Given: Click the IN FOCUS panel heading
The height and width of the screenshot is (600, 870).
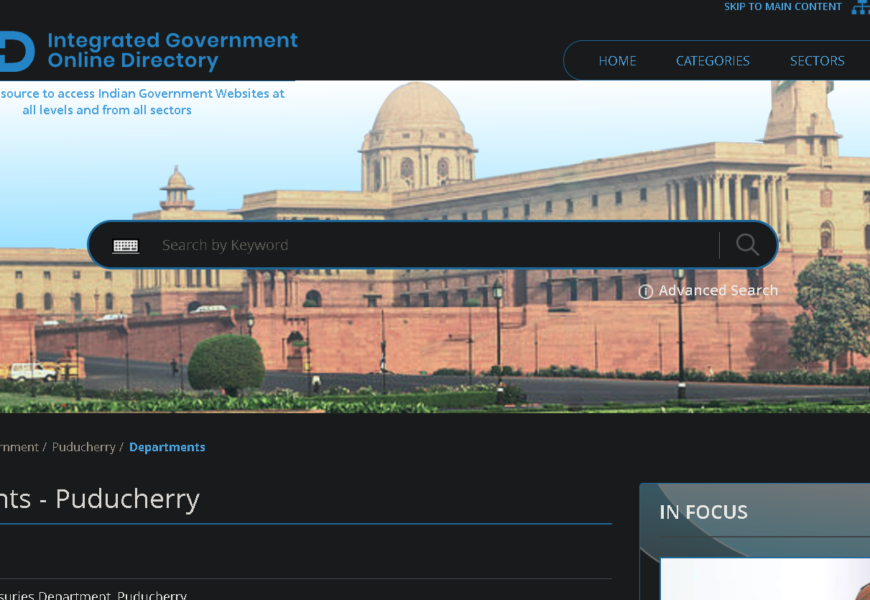Looking at the screenshot, I should point(703,512).
